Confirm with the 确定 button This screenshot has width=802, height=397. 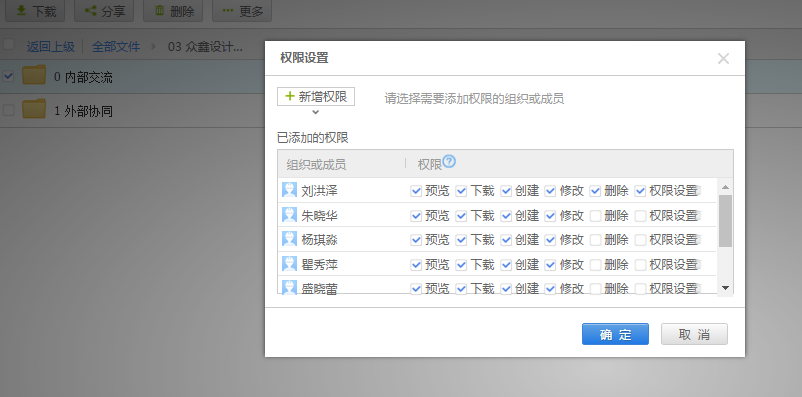(615, 334)
